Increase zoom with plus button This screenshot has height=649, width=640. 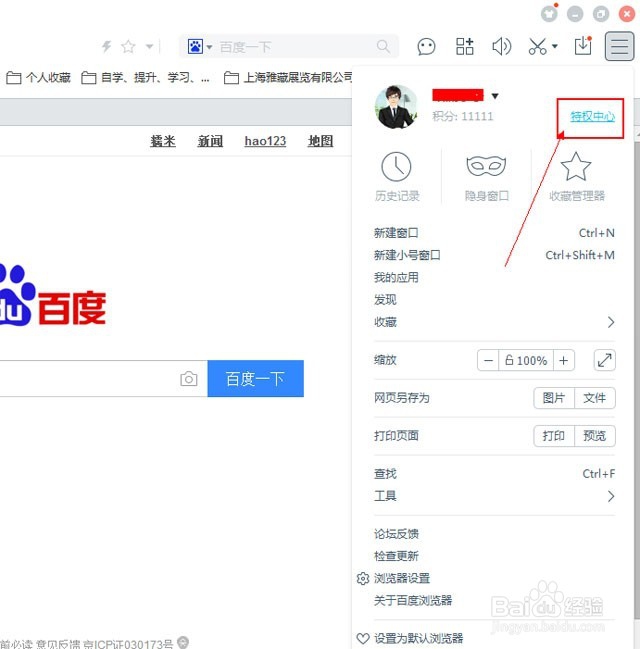563,360
